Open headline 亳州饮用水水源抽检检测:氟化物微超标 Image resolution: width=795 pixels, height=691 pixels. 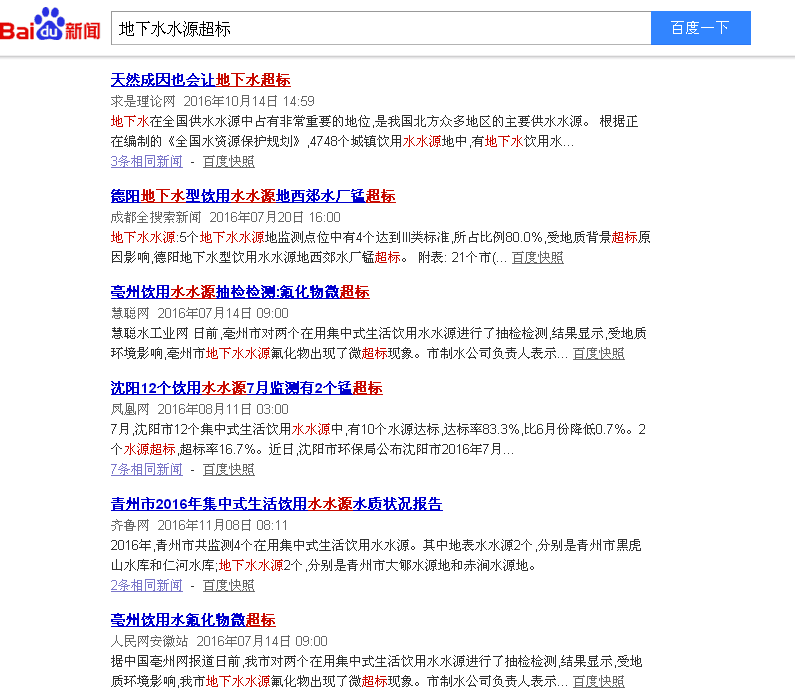pyautogui.click(x=240, y=292)
